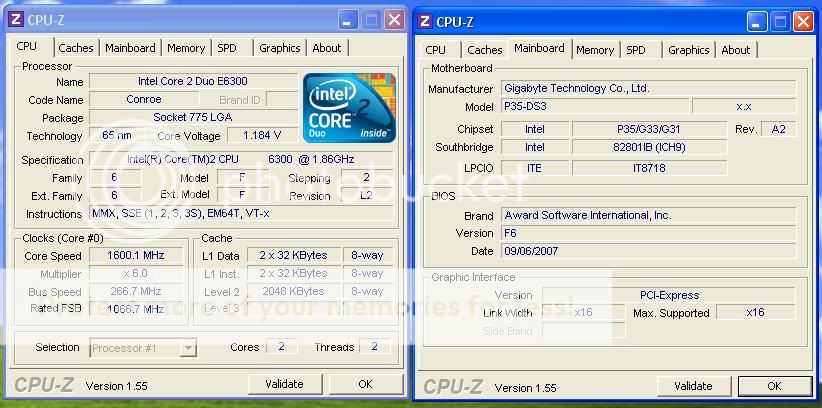The image size is (822, 408).
Task: Click the Max. Supported value 'x16'
Action: (755, 313)
